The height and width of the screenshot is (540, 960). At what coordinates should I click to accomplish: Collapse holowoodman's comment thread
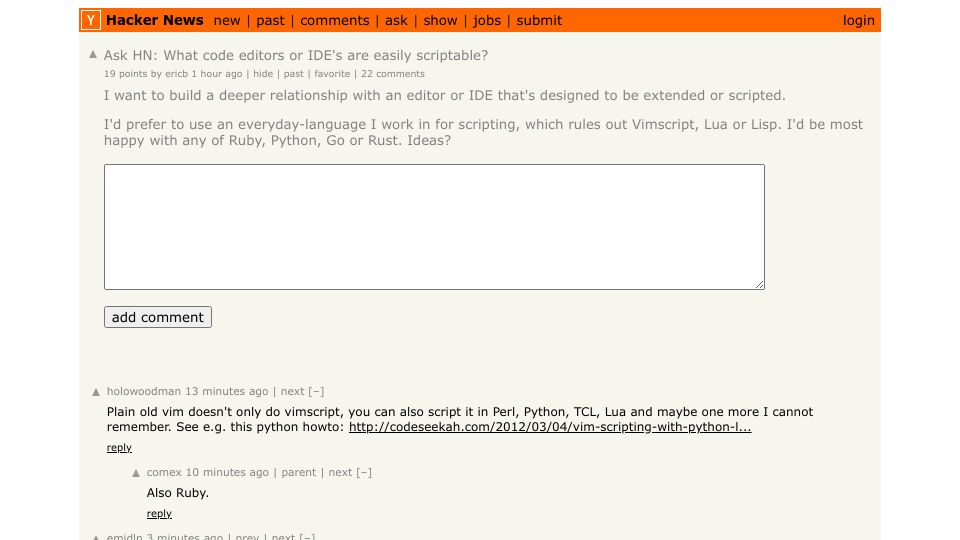pyautogui.click(x=317, y=391)
